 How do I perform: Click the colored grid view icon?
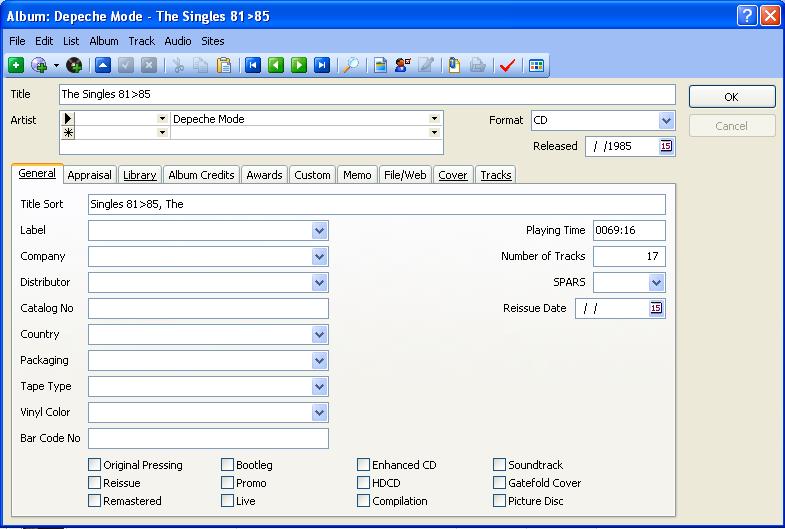point(536,65)
